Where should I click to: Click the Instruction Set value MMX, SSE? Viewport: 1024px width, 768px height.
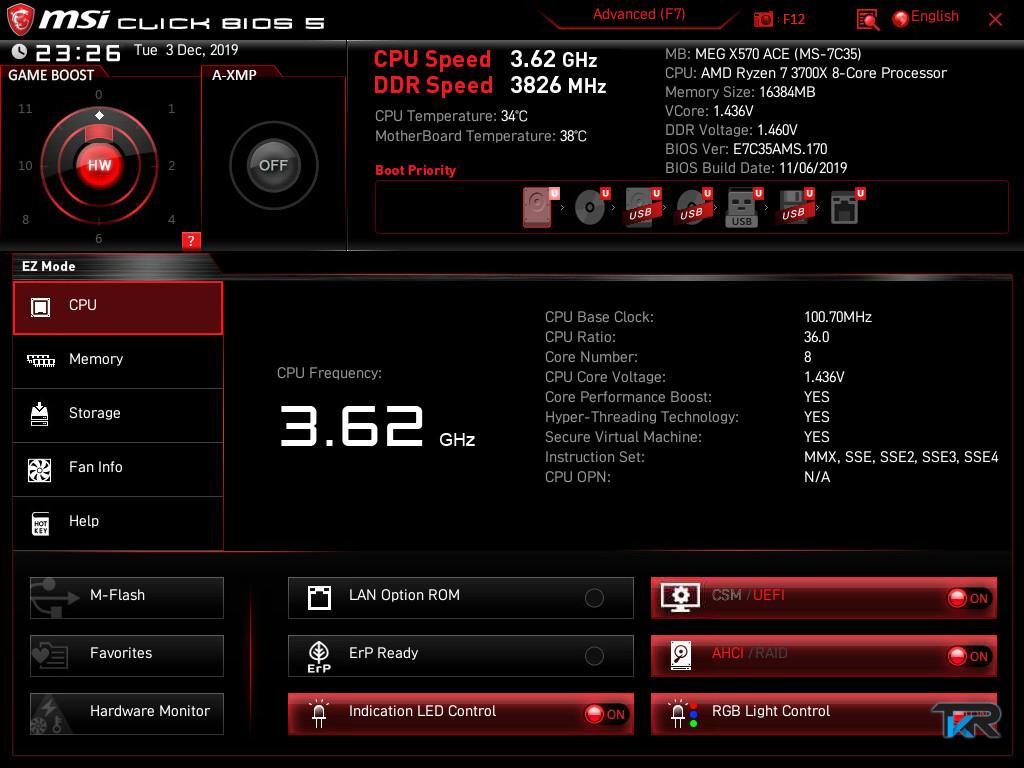[x=901, y=457]
